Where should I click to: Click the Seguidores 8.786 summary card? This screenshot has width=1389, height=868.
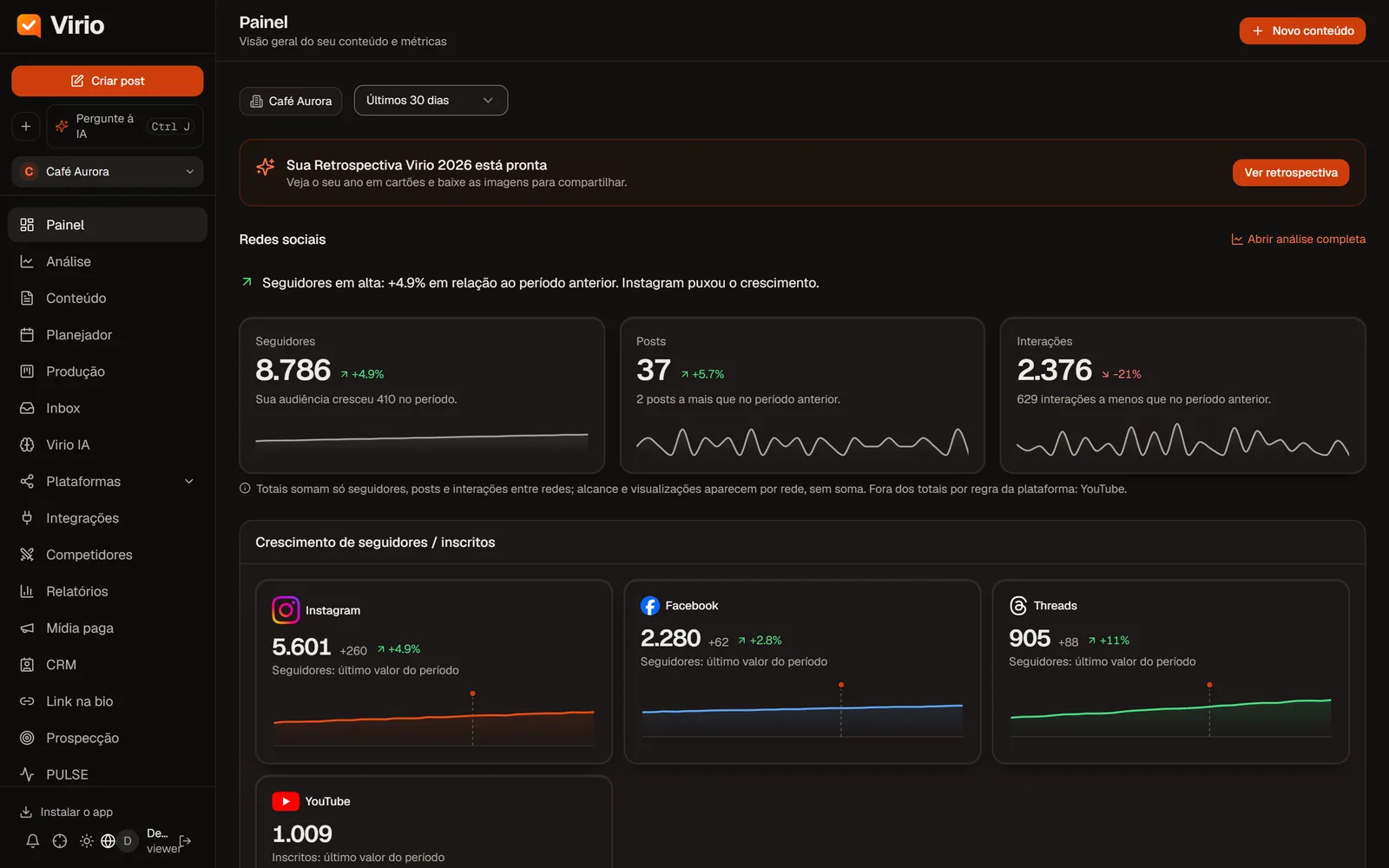(422, 395)
